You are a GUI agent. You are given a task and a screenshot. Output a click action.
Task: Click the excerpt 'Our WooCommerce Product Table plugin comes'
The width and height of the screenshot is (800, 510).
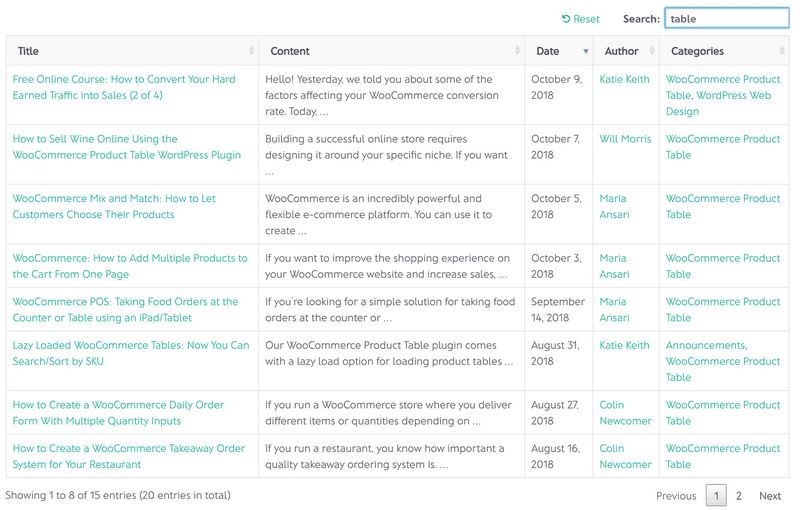coord(389,353)
